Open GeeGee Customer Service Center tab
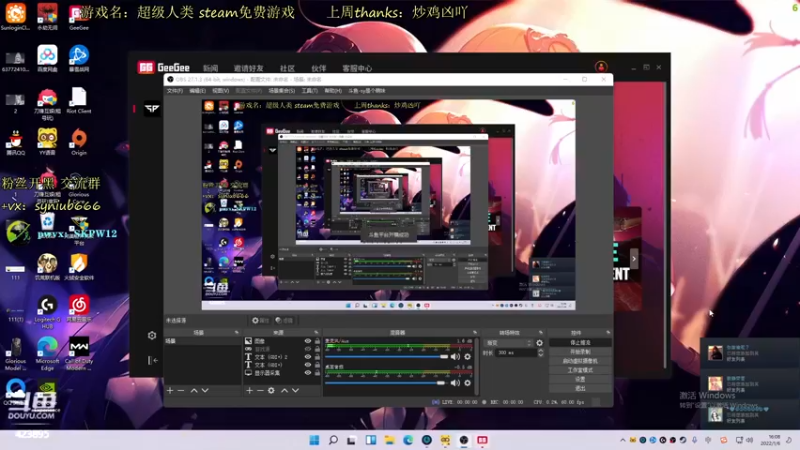 (x=357, y=68)
